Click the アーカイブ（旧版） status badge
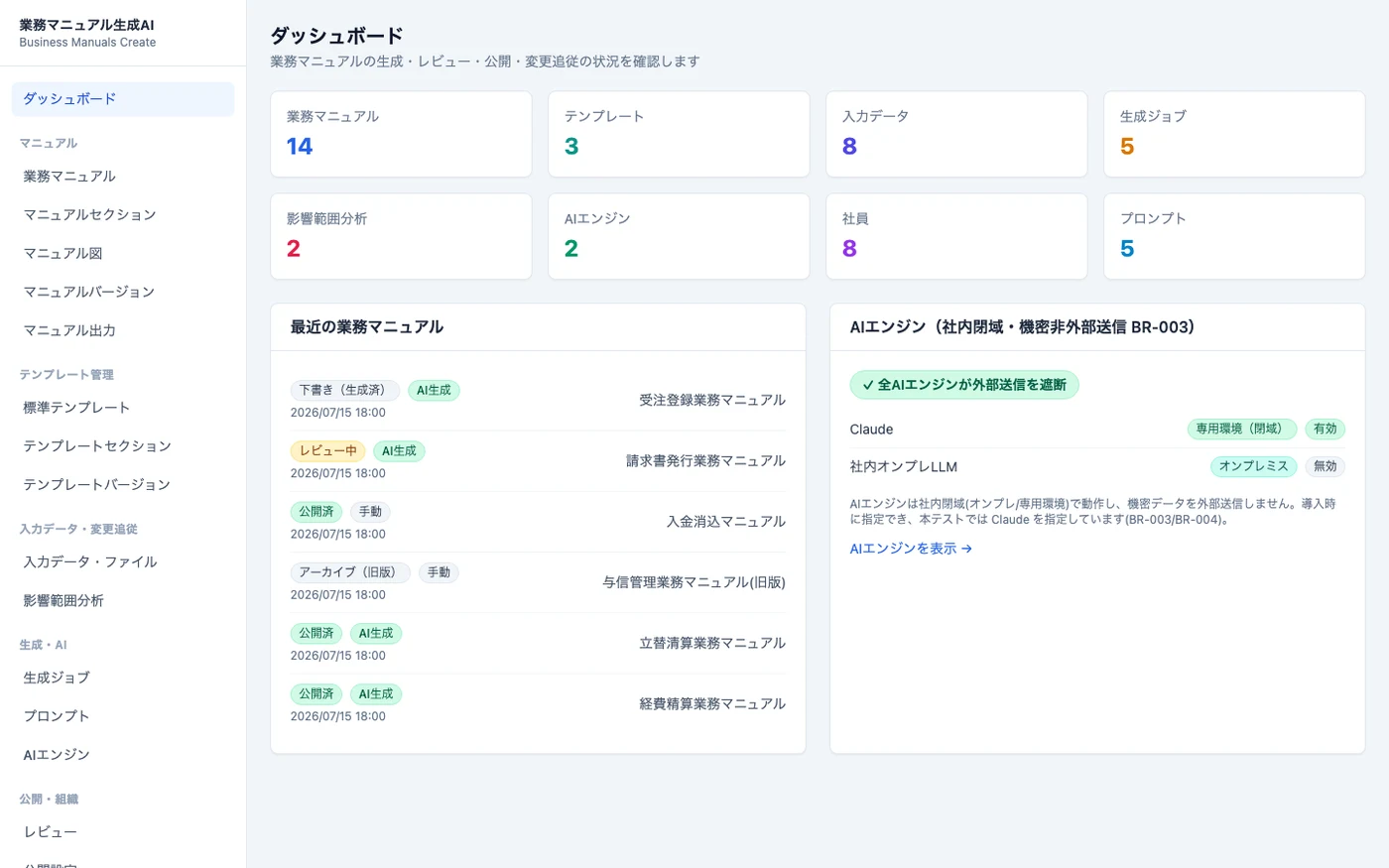The width and height of the screenshot is (1389, 868). (350, 572)
